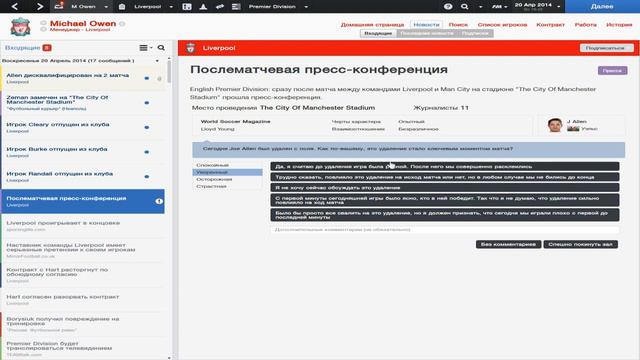Open the manager profile icon beside M Owen
This screenshot has width=640, height=360.
(x=59, y=6)
